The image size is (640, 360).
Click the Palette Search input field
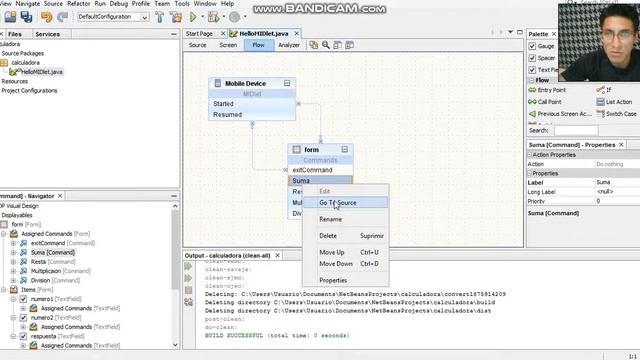pyautogui.click(x=576, y=131)
